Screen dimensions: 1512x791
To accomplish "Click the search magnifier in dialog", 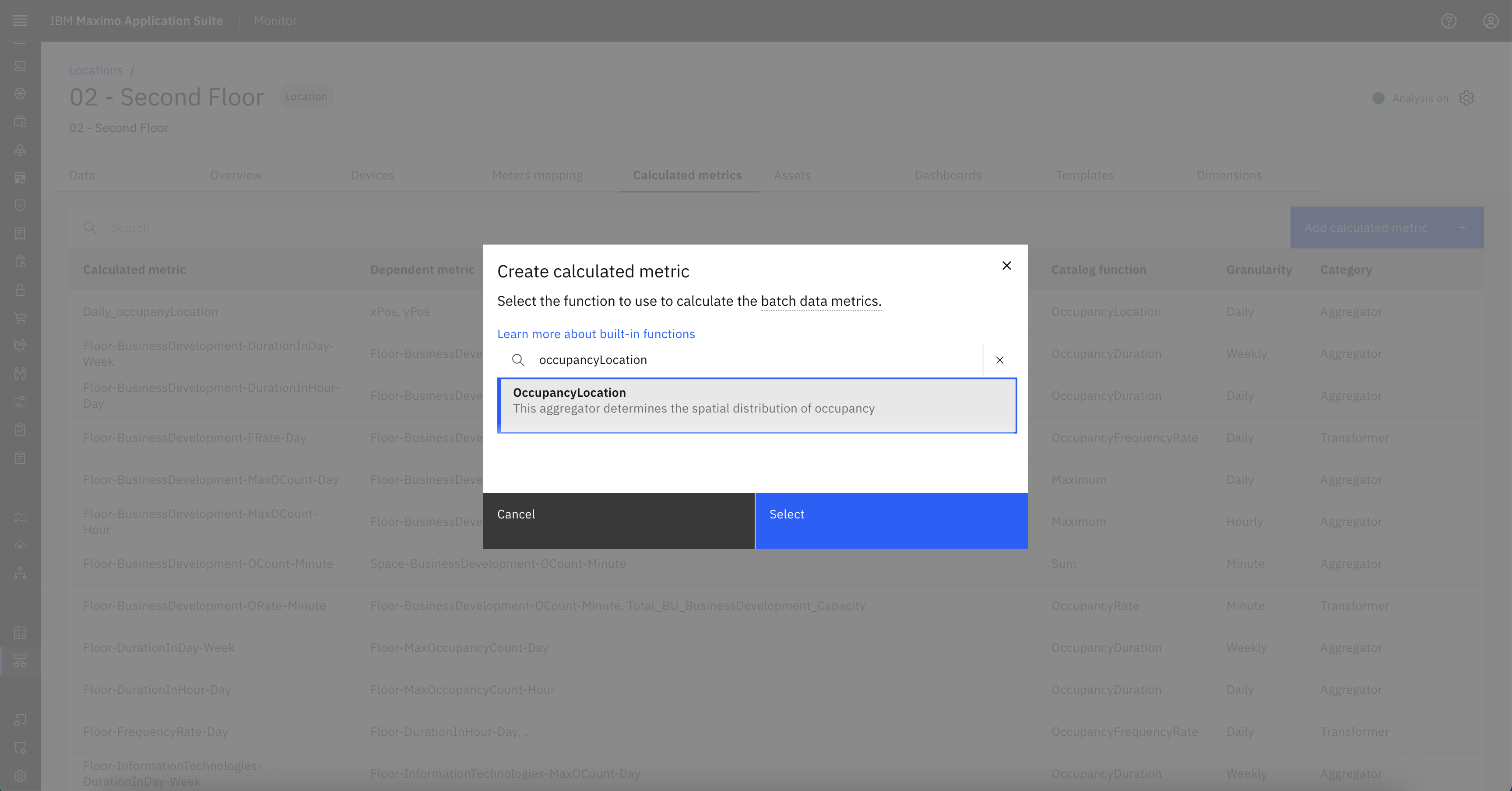I will coord(518,360).
